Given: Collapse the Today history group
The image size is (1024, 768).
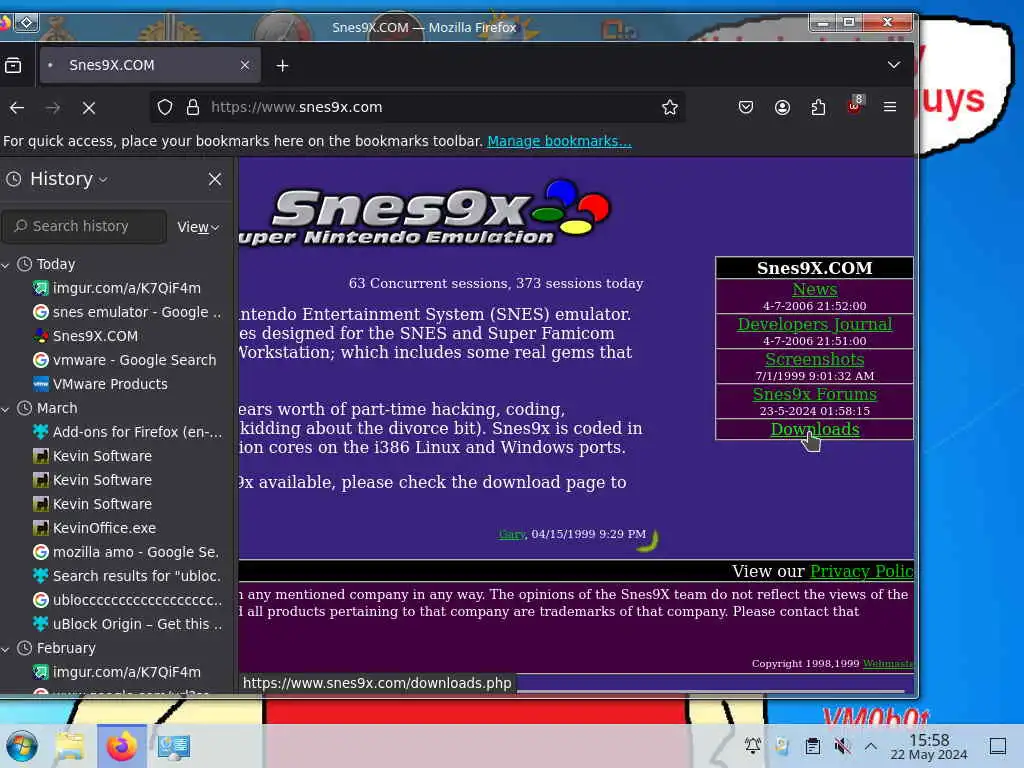Looking at the screenshot, I should [x=5, y=265].
